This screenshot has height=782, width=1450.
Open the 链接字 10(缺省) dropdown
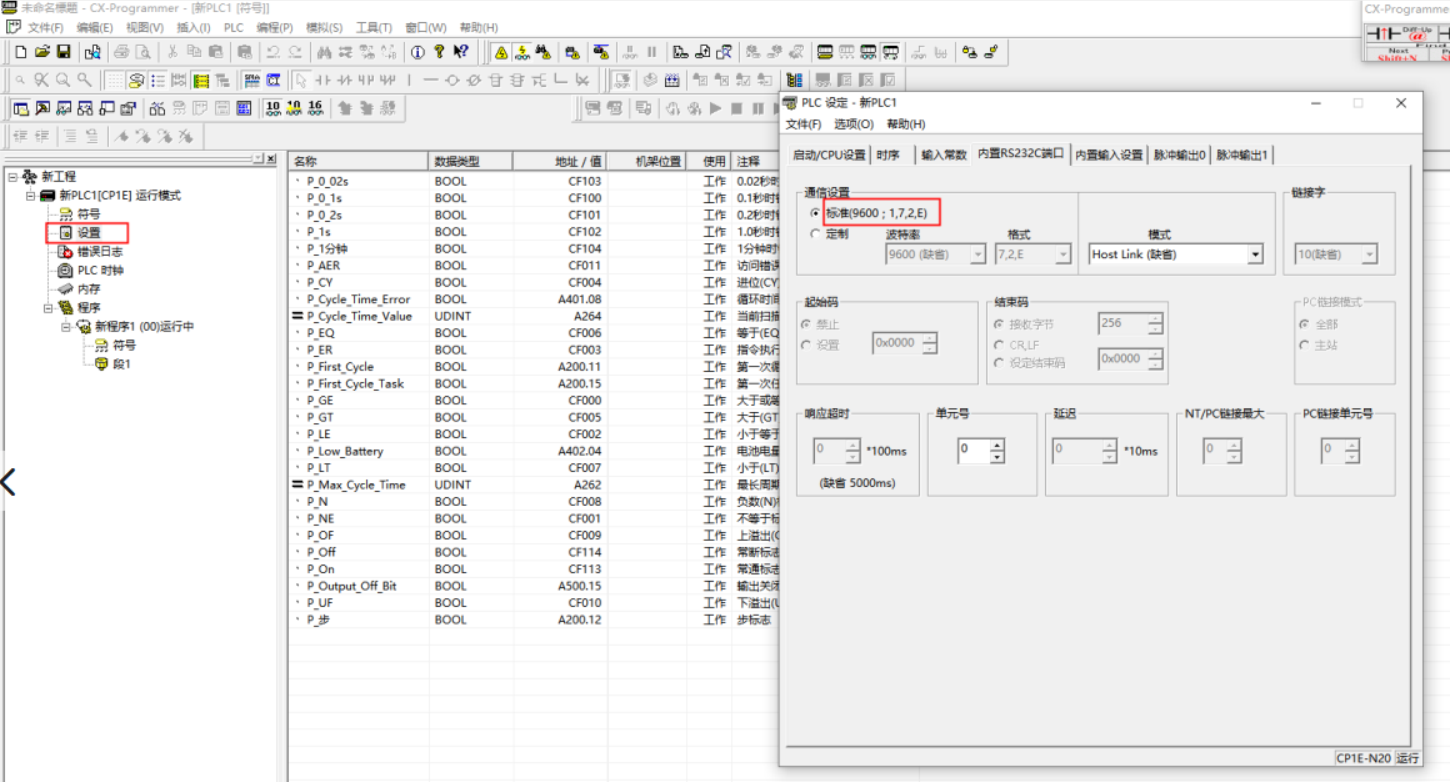click(1368, 255)
